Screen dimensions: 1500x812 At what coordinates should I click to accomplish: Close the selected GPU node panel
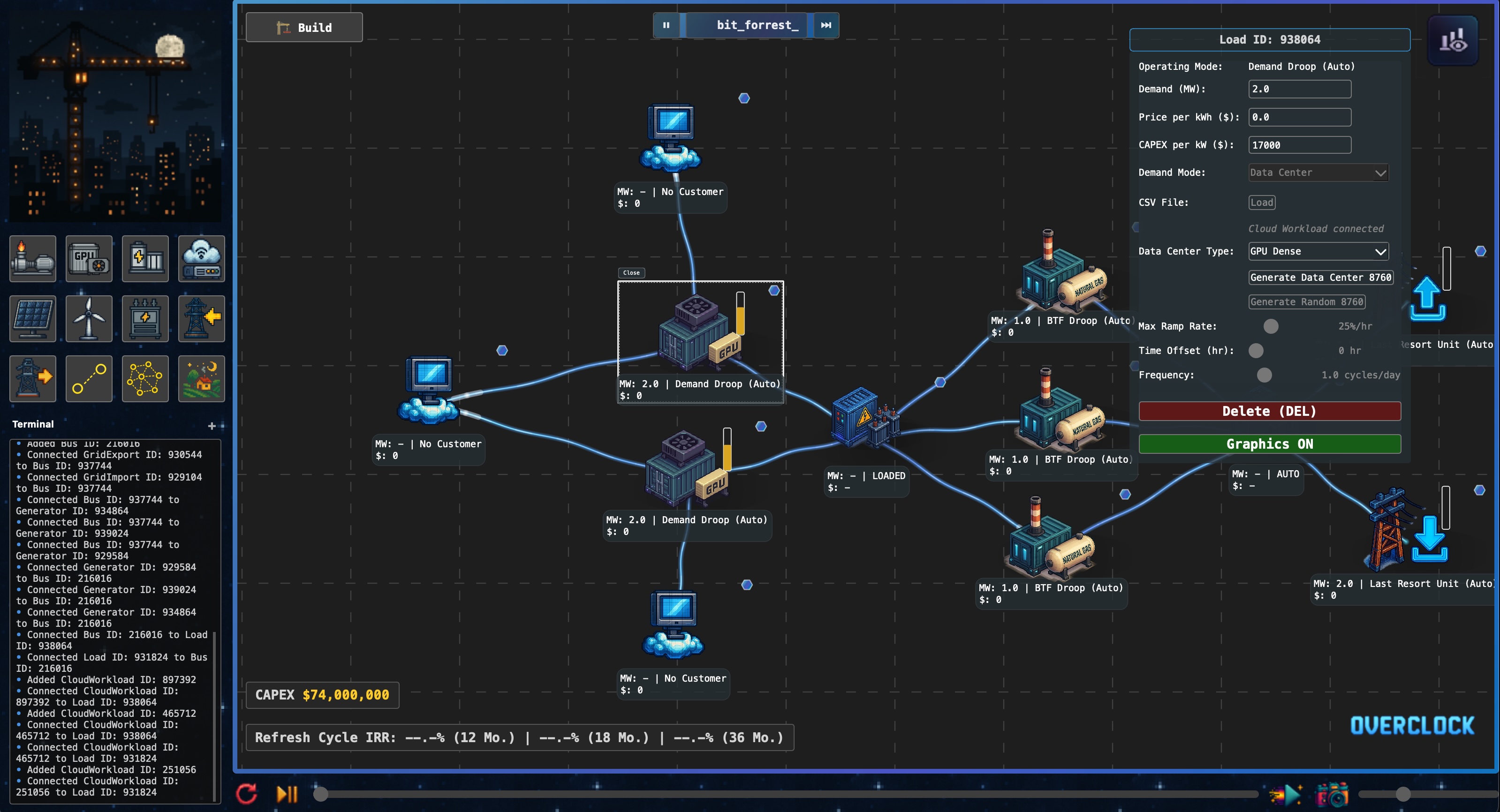coord(631,272)
